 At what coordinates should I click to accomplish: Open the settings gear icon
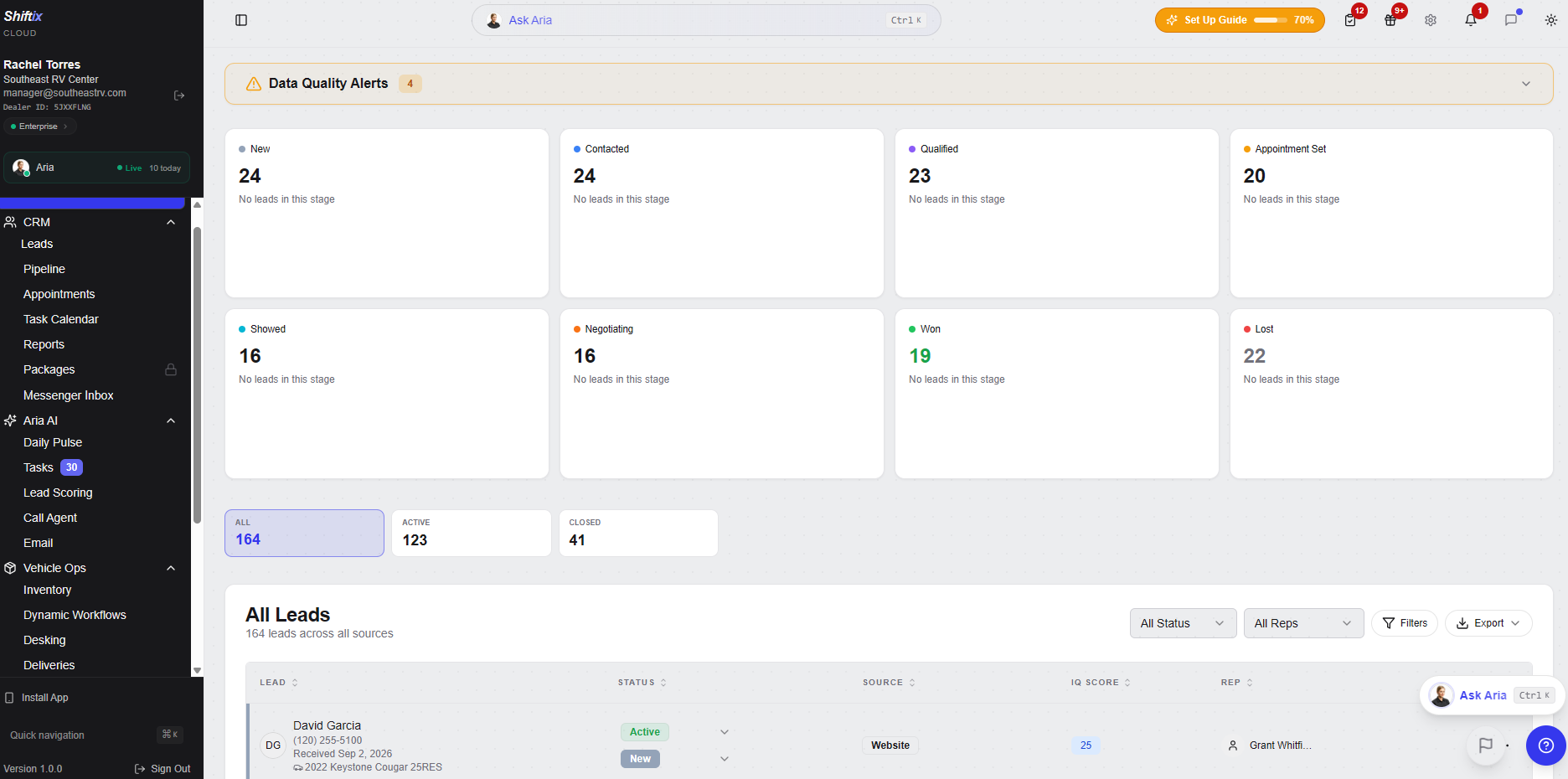[1431, 20]
